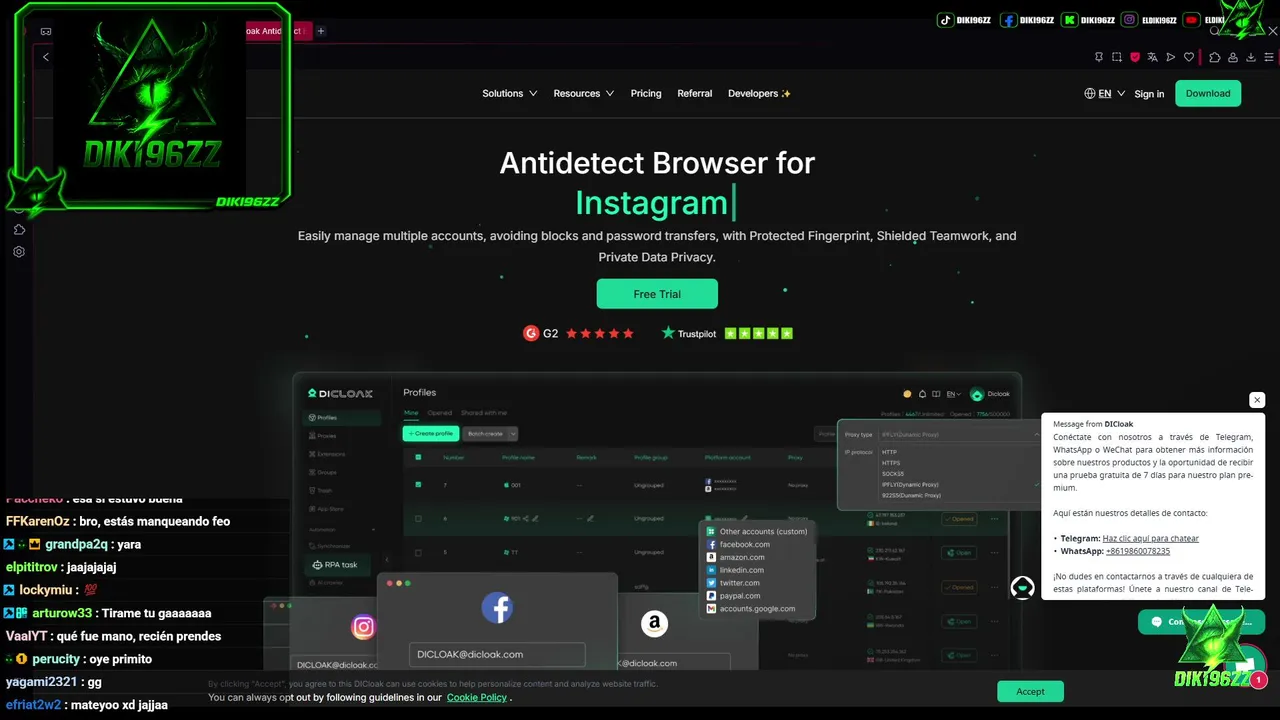Expand the Resources dropdown menu
Viewport: 1280px width, 720px height.
point(584,93)
